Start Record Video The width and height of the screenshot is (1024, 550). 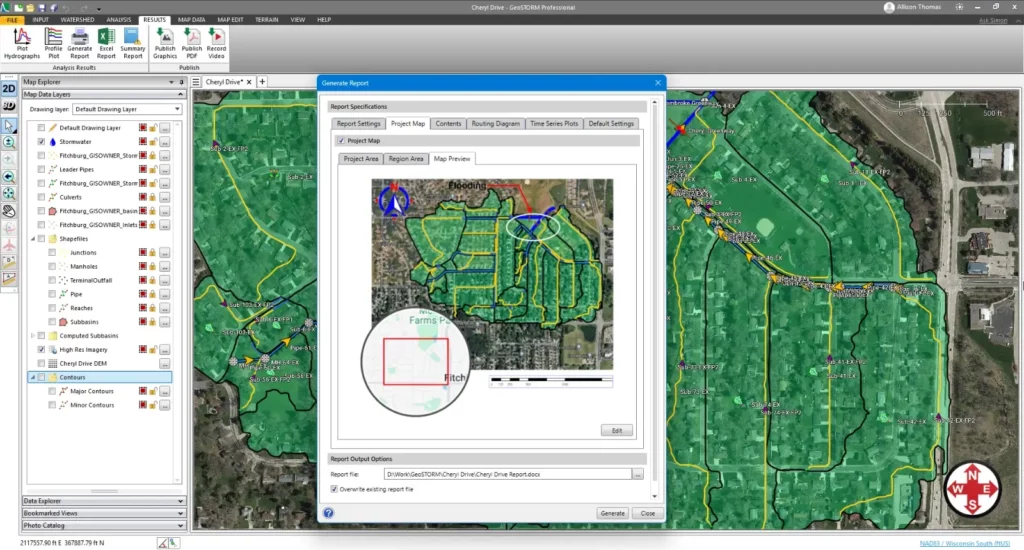click(216, 44)
